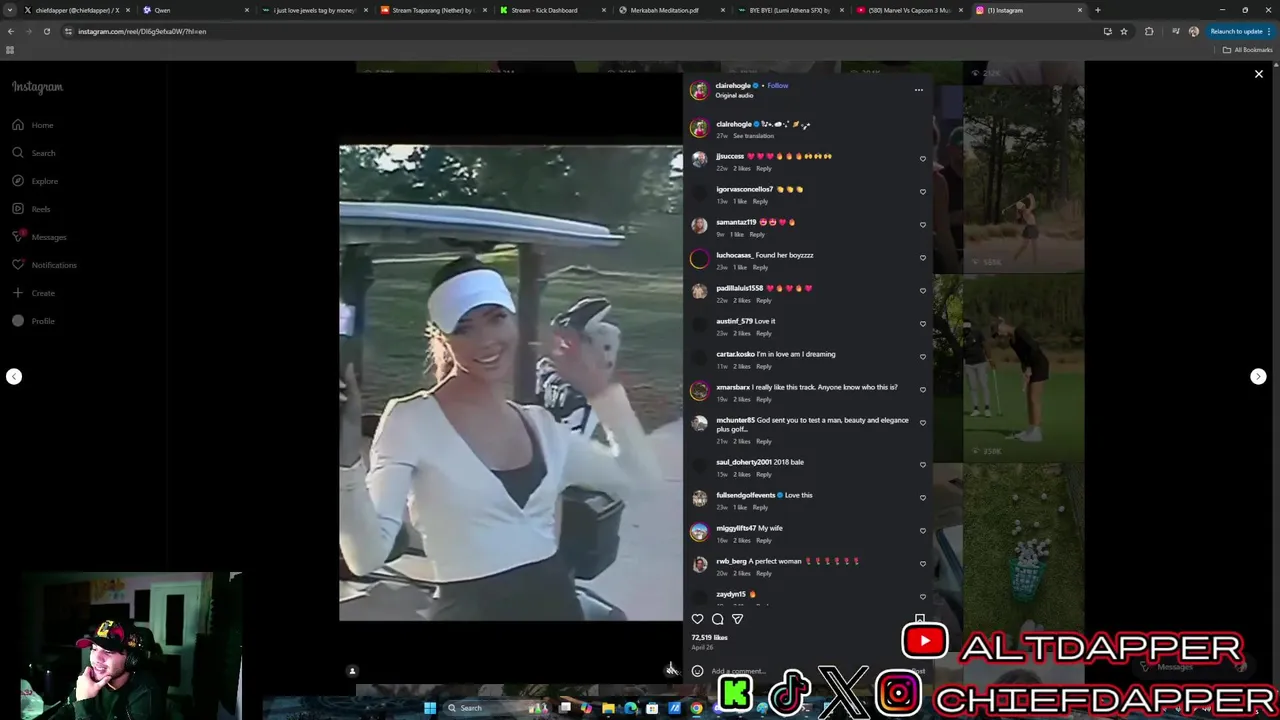Open Instagram Home in sidebar
This screenshot has height=720, width=1280.
pos(32,125)
